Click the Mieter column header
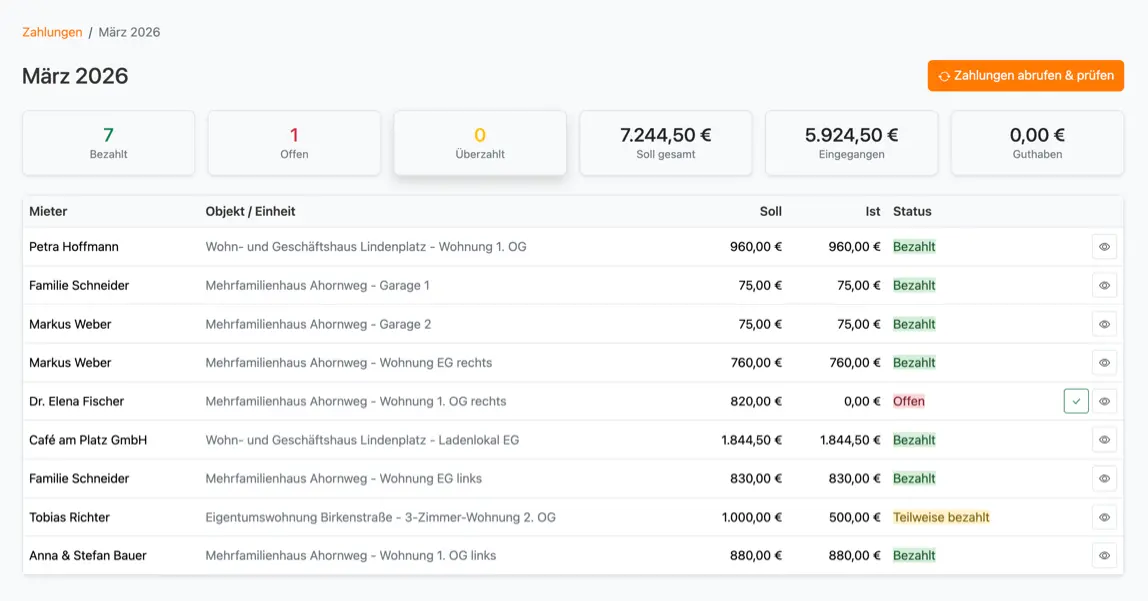 [x=48, y=211]
